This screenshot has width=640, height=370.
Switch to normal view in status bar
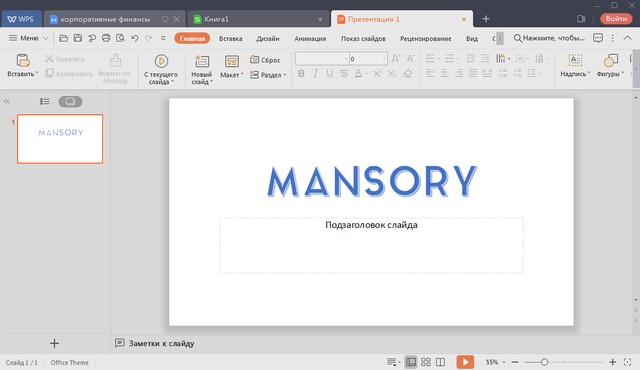coord(411,362)
